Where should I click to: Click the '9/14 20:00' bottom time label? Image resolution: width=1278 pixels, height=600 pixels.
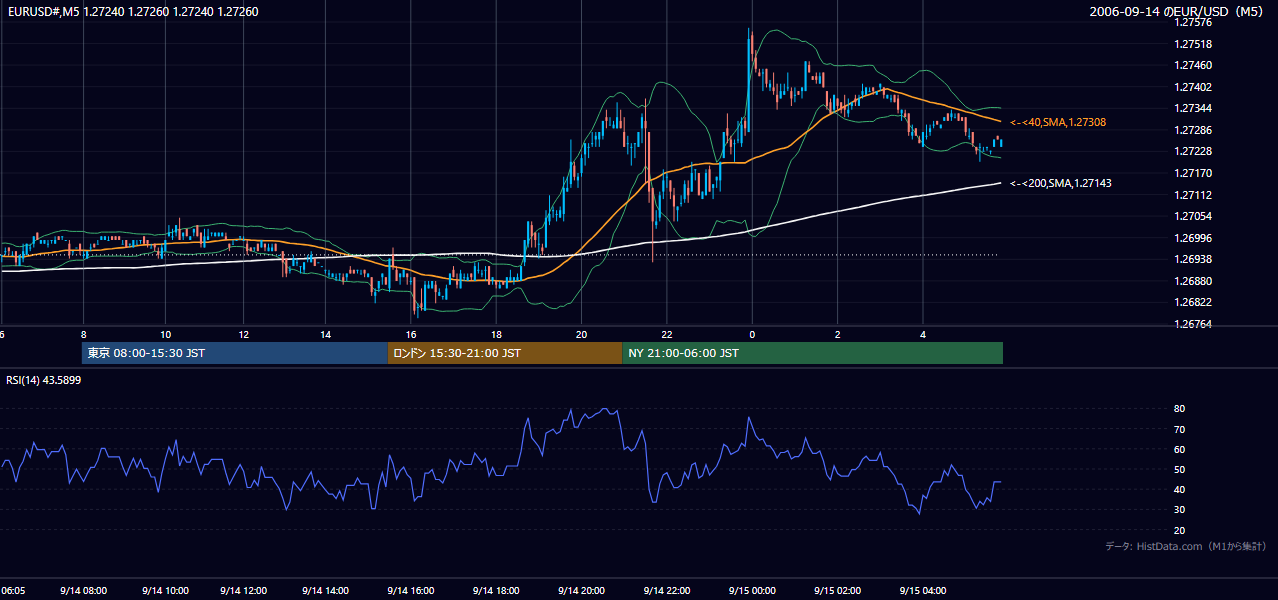point(583,591)
